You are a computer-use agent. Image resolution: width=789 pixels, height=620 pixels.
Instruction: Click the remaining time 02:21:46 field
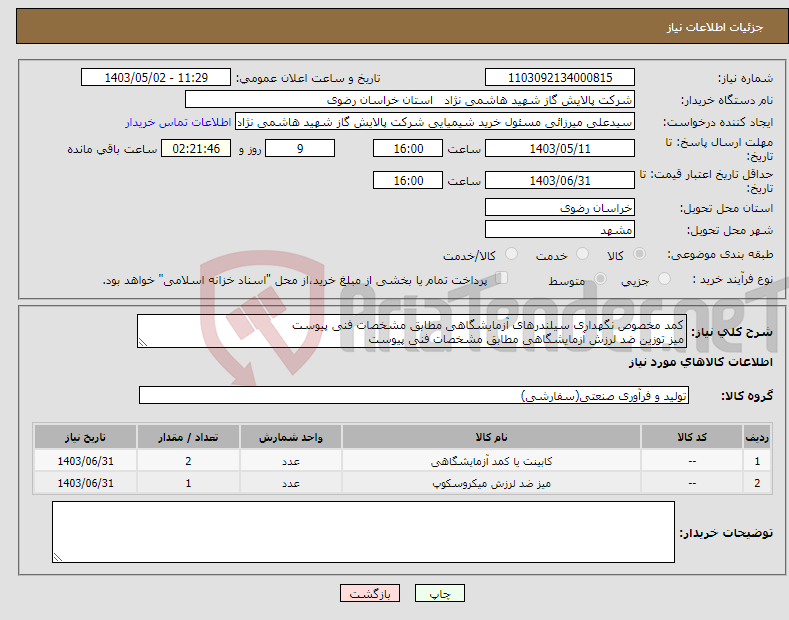point(196,148)
